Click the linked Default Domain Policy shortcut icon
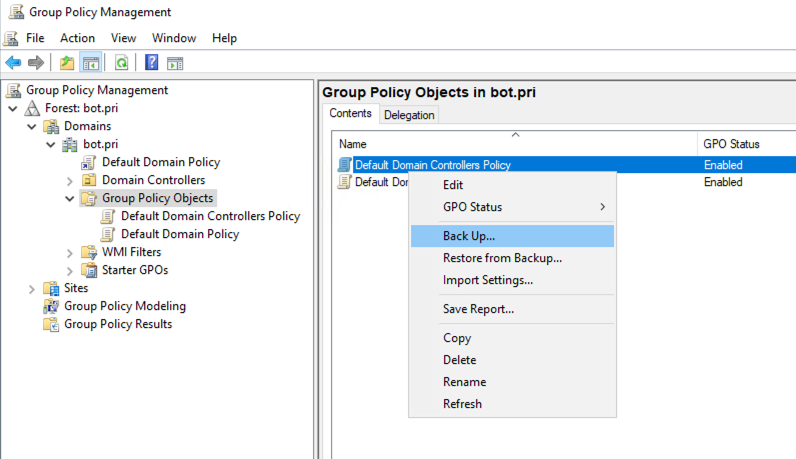 (88, 162)
